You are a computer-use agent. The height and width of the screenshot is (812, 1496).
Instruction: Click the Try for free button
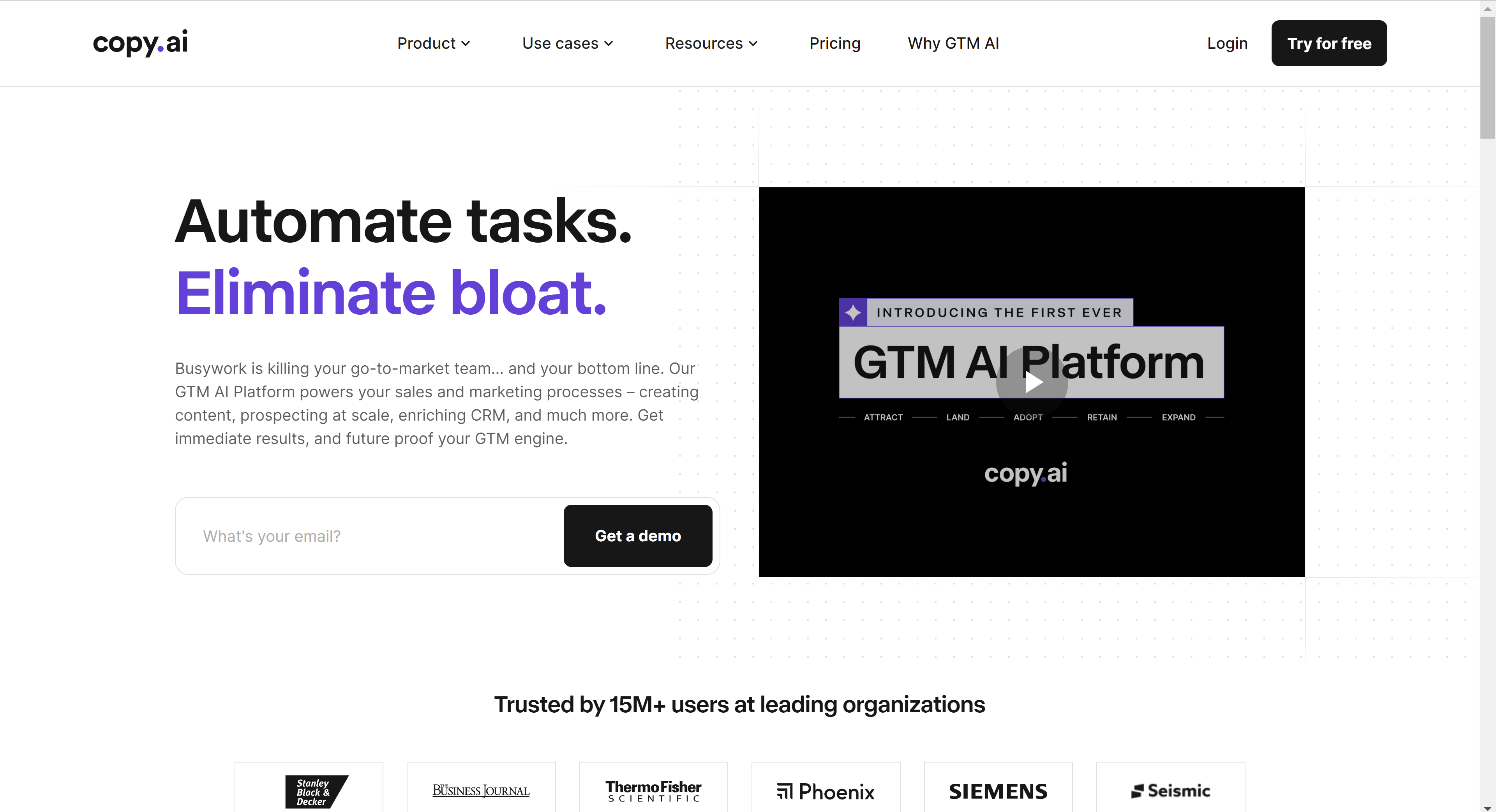tap(1329, 43)
